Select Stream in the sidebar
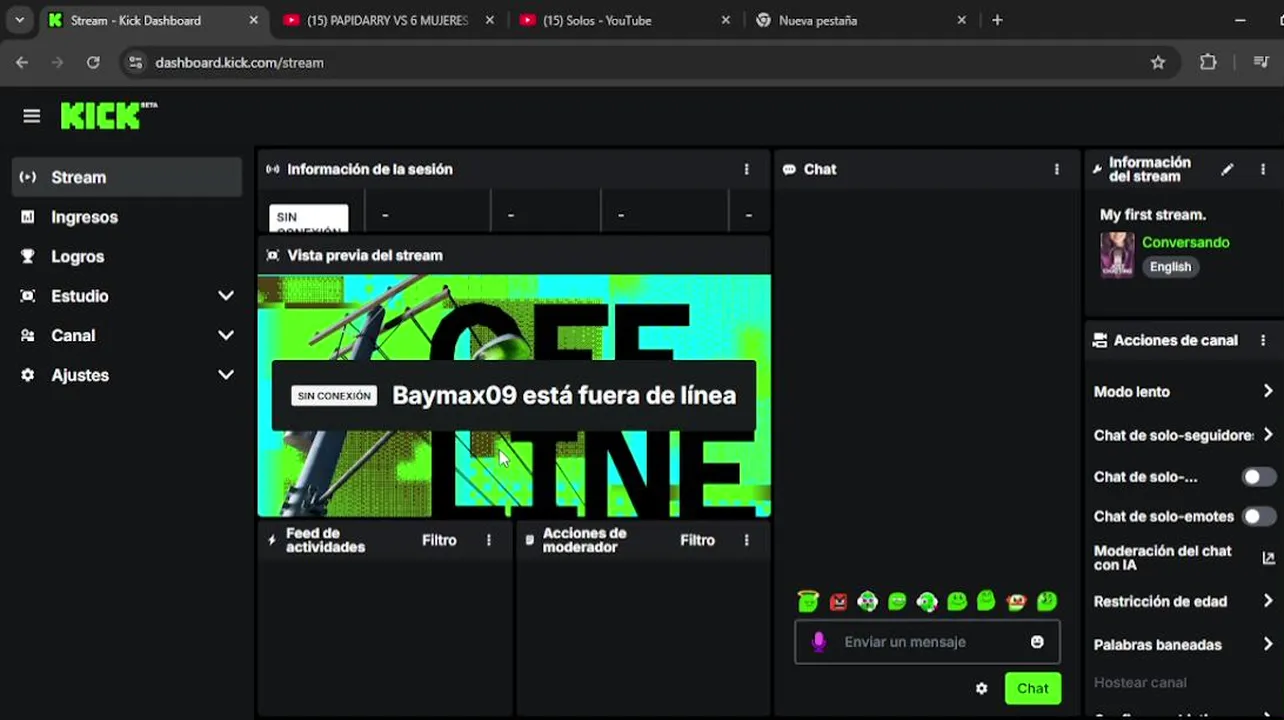1284x720 pixels. point(127,177)
